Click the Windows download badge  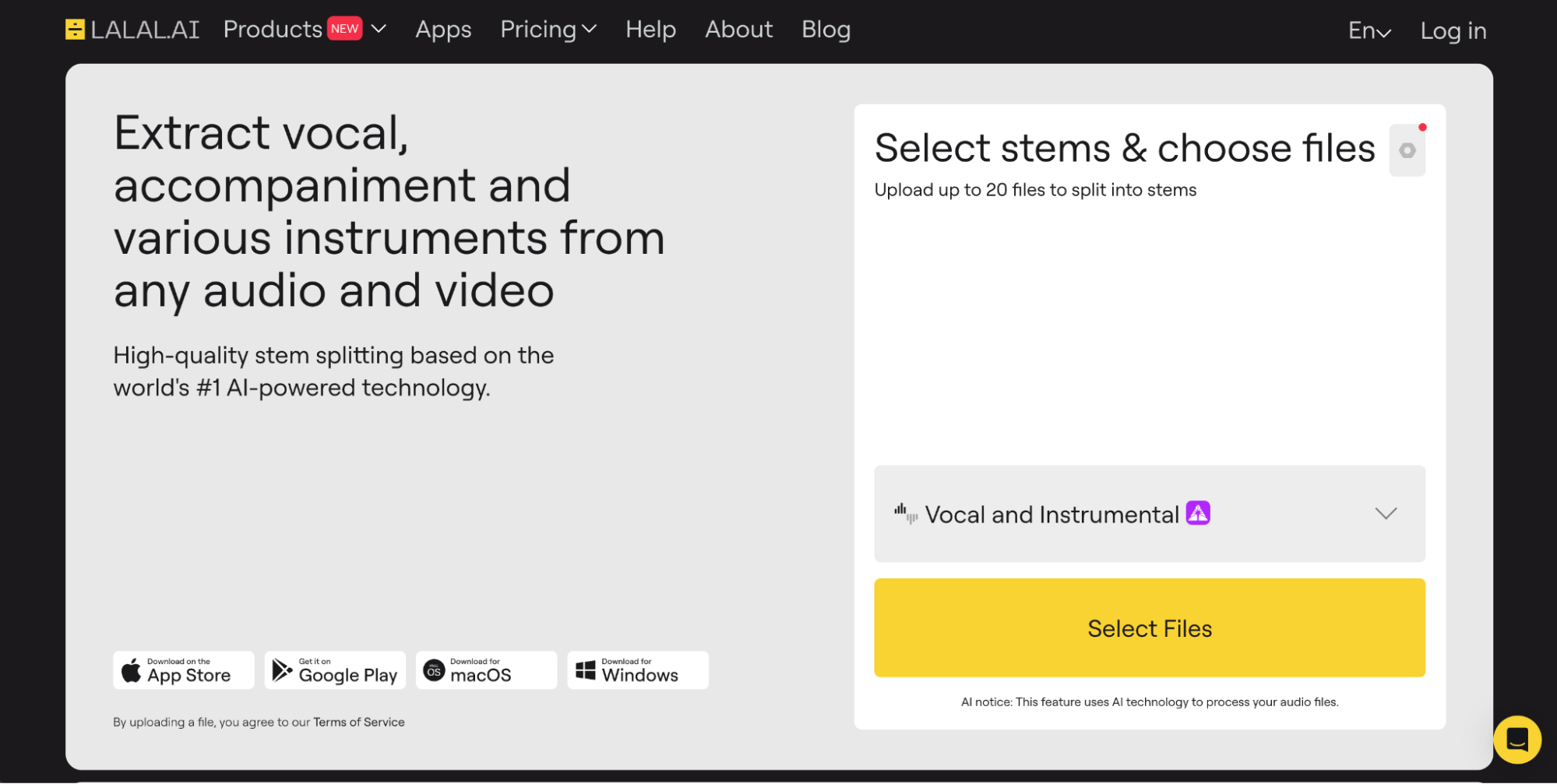[x=637, y=670]
